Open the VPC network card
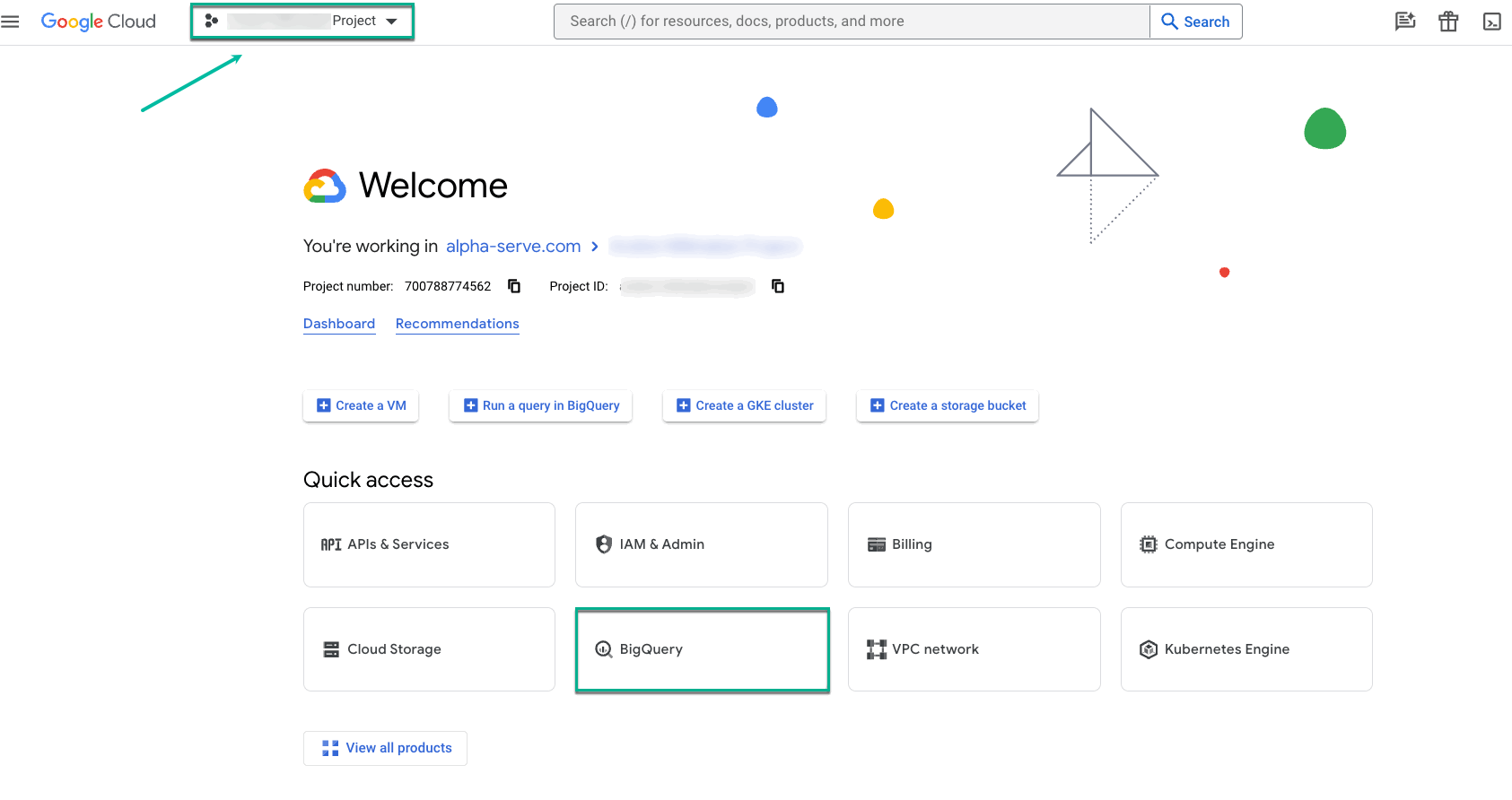 [974, 649]
